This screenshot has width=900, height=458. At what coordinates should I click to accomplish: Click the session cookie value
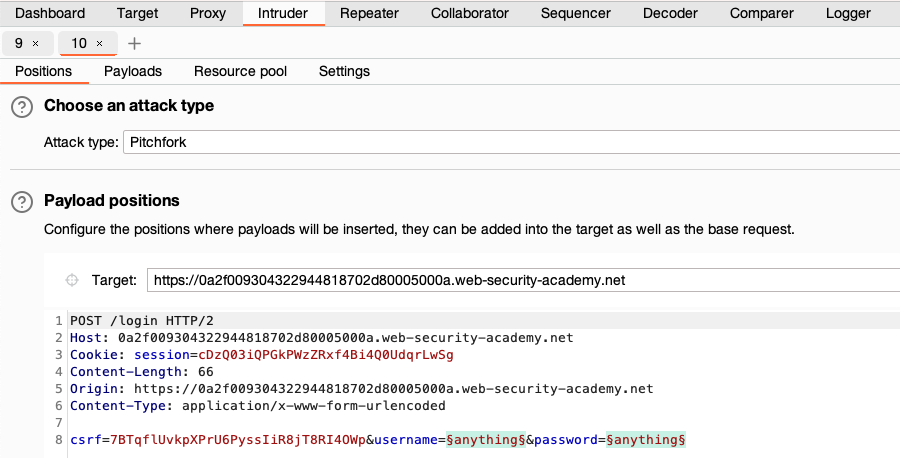[x=326, y=355]
